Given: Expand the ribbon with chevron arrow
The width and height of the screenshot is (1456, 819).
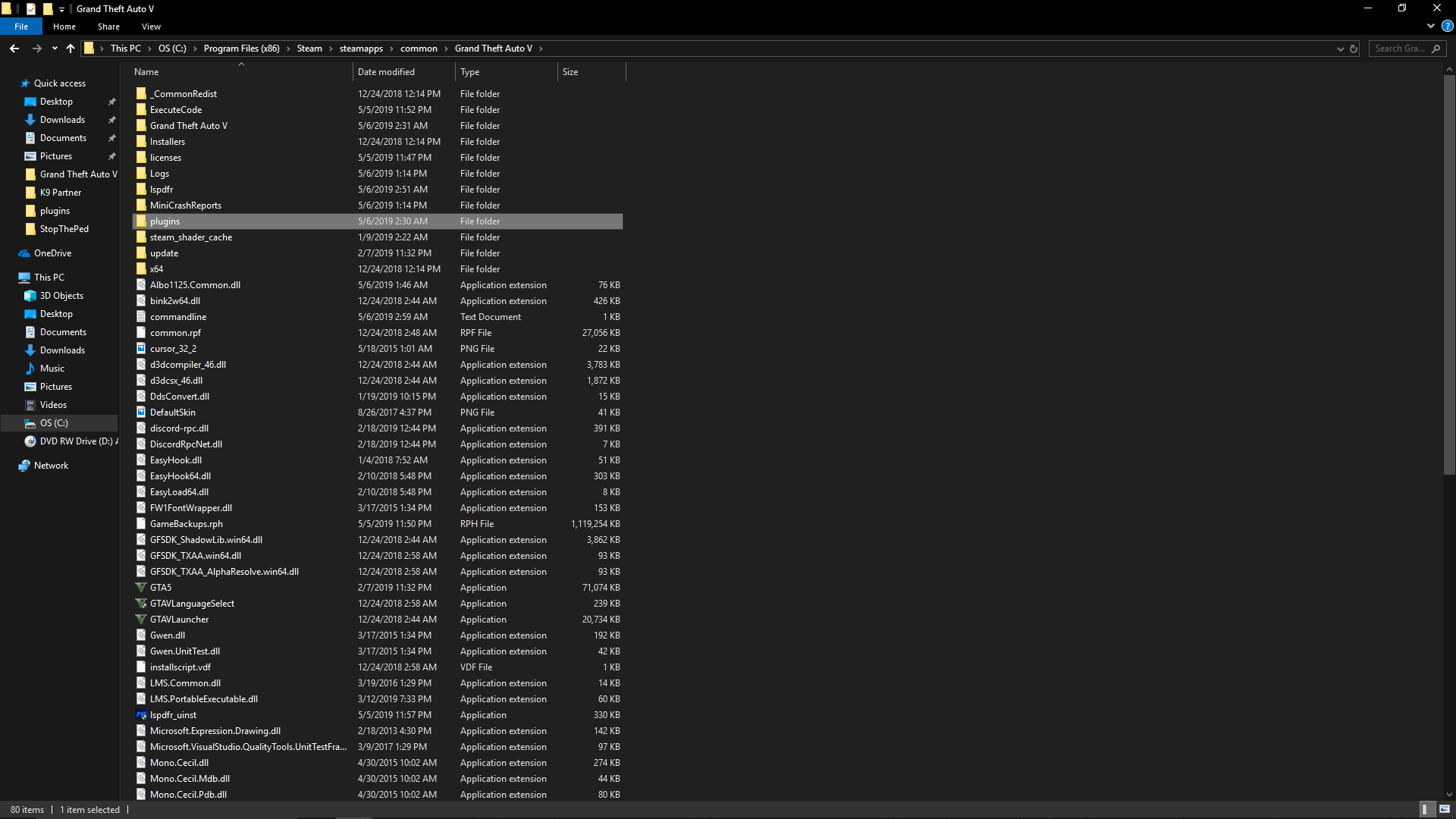Looking at the screenshot, I should pyautogui.click(x=1430, y=26).
